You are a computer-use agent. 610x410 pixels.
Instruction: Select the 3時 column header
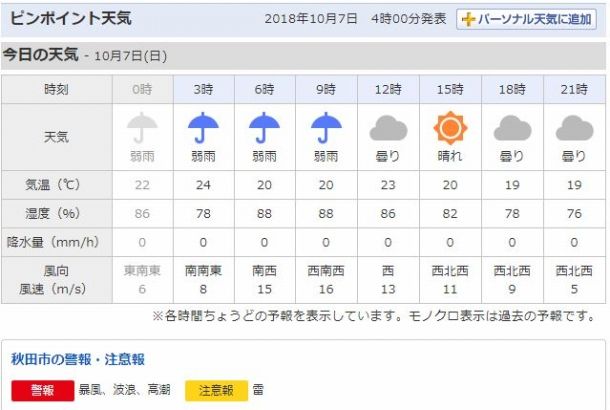point(203,89)
